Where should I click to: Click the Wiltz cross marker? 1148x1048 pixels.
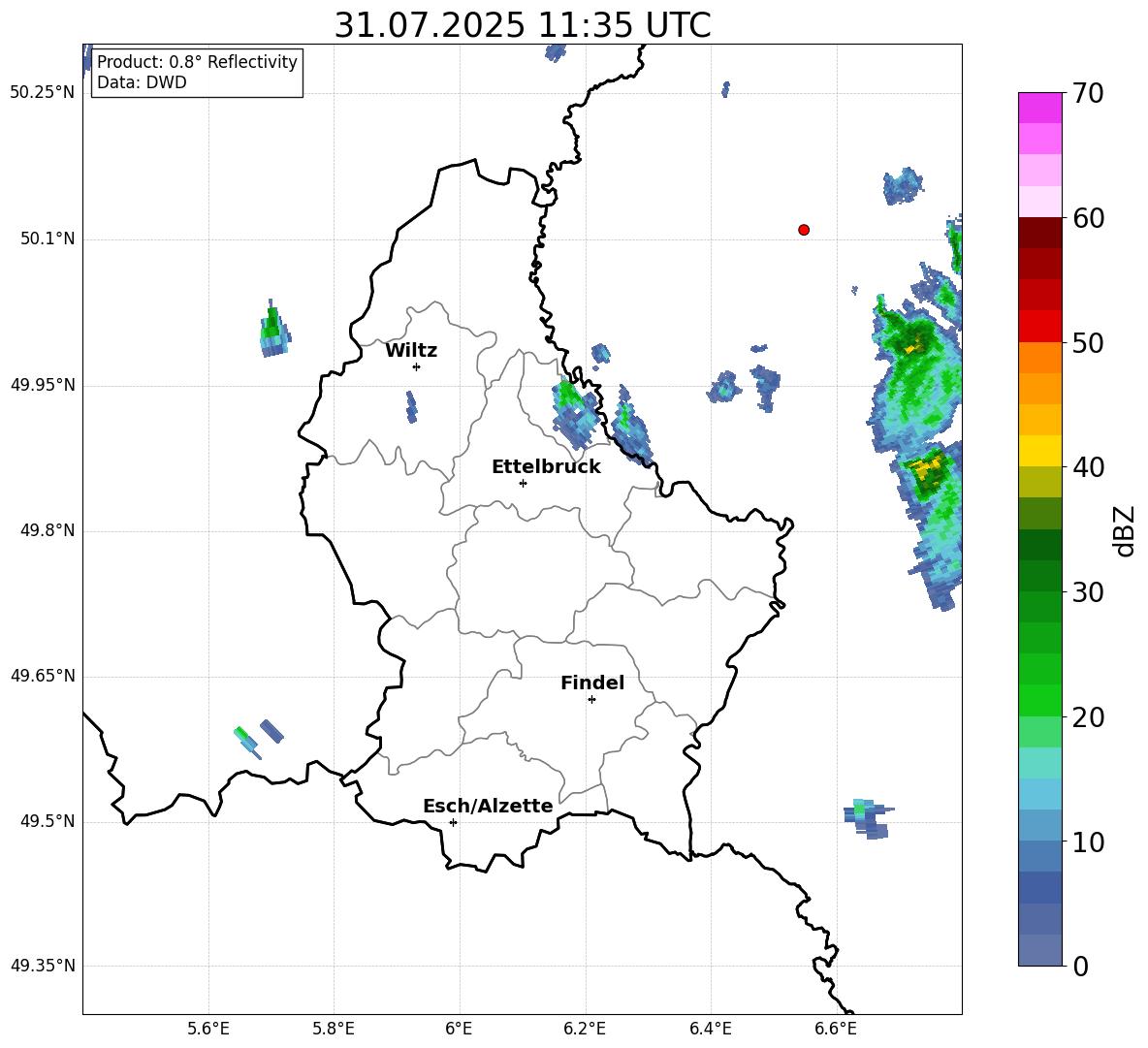pyautogui.click(x=417, y=366)
